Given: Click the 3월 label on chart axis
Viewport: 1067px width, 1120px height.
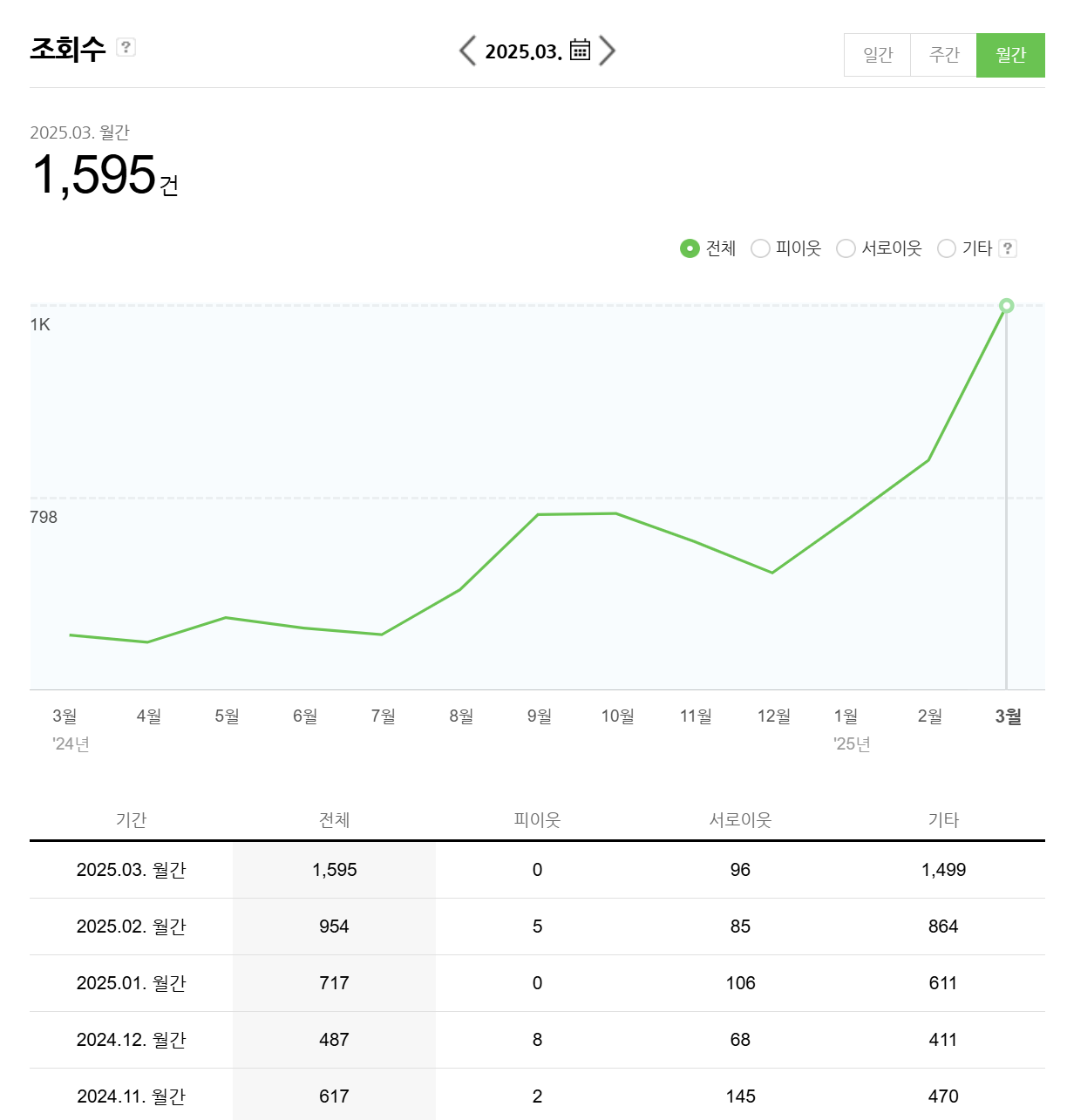Looking at the screenshot, I should coord(1006,715).
